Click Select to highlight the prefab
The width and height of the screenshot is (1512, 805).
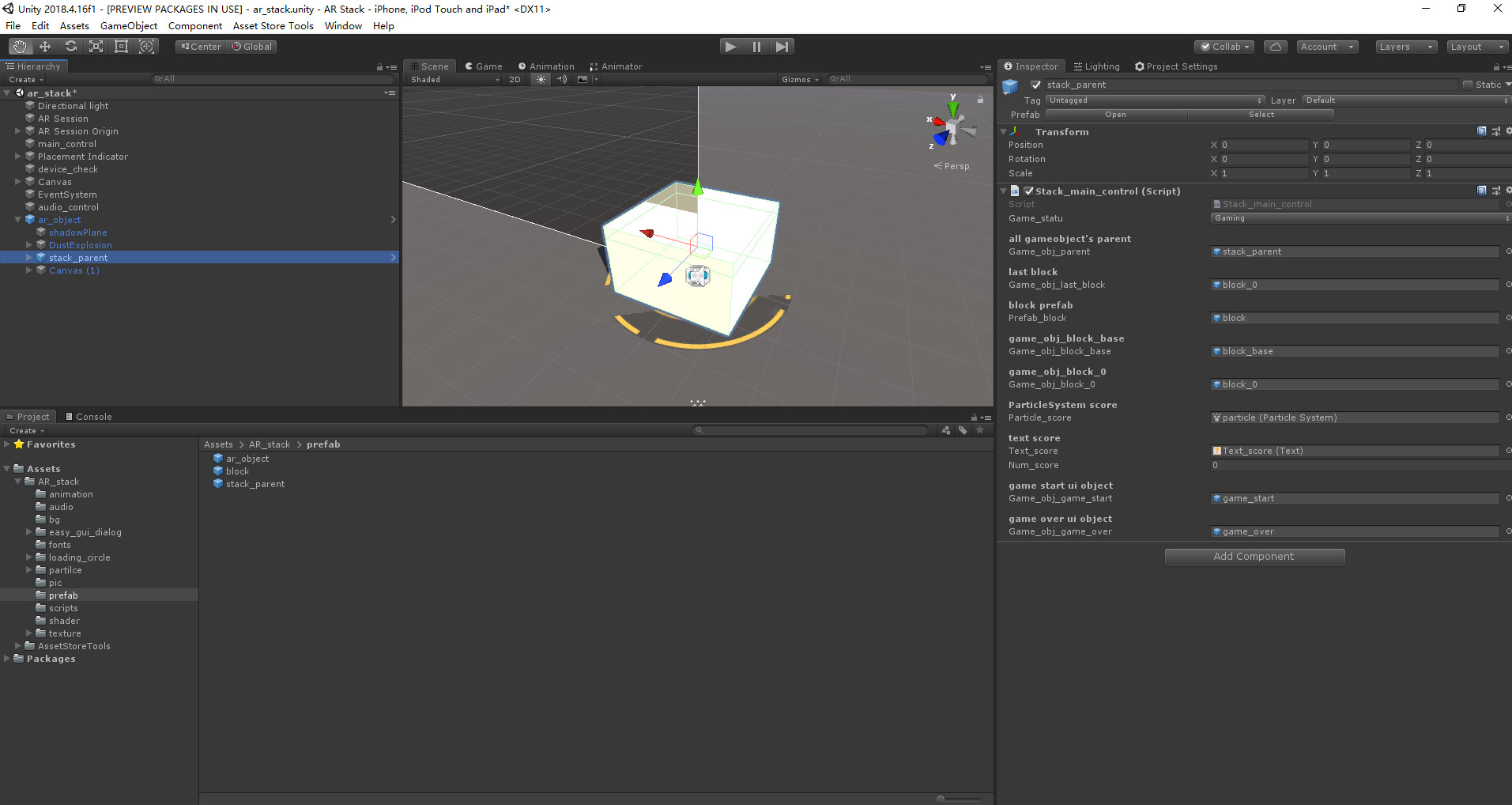(x=1260, y=114)
